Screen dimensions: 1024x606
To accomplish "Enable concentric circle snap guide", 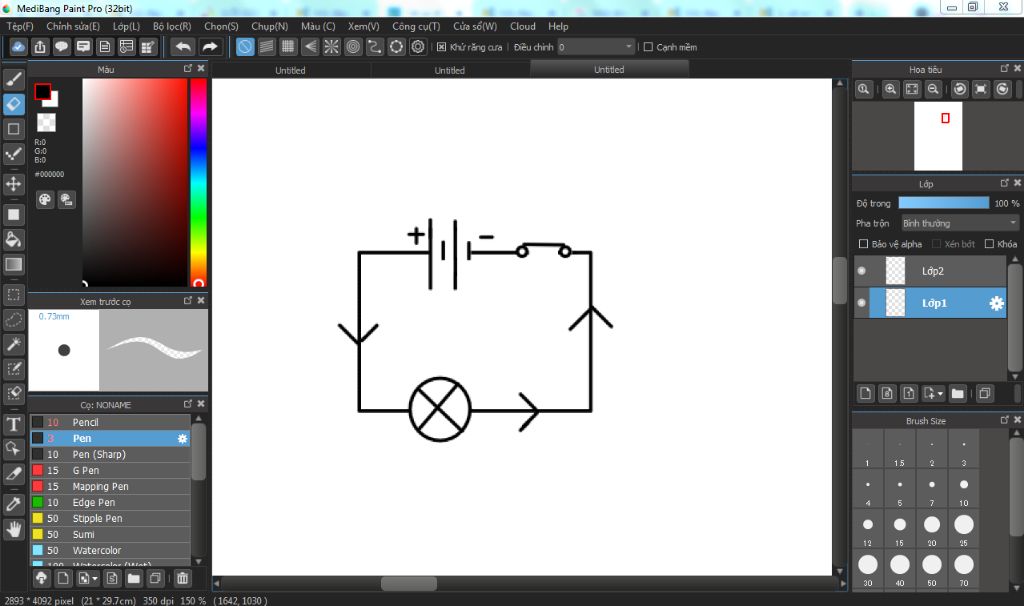I will click(x=353, y=47).
